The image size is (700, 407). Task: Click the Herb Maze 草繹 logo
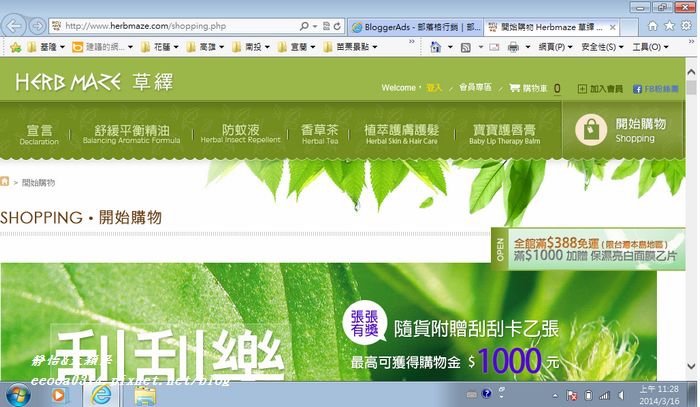click(x=94, y=82)
